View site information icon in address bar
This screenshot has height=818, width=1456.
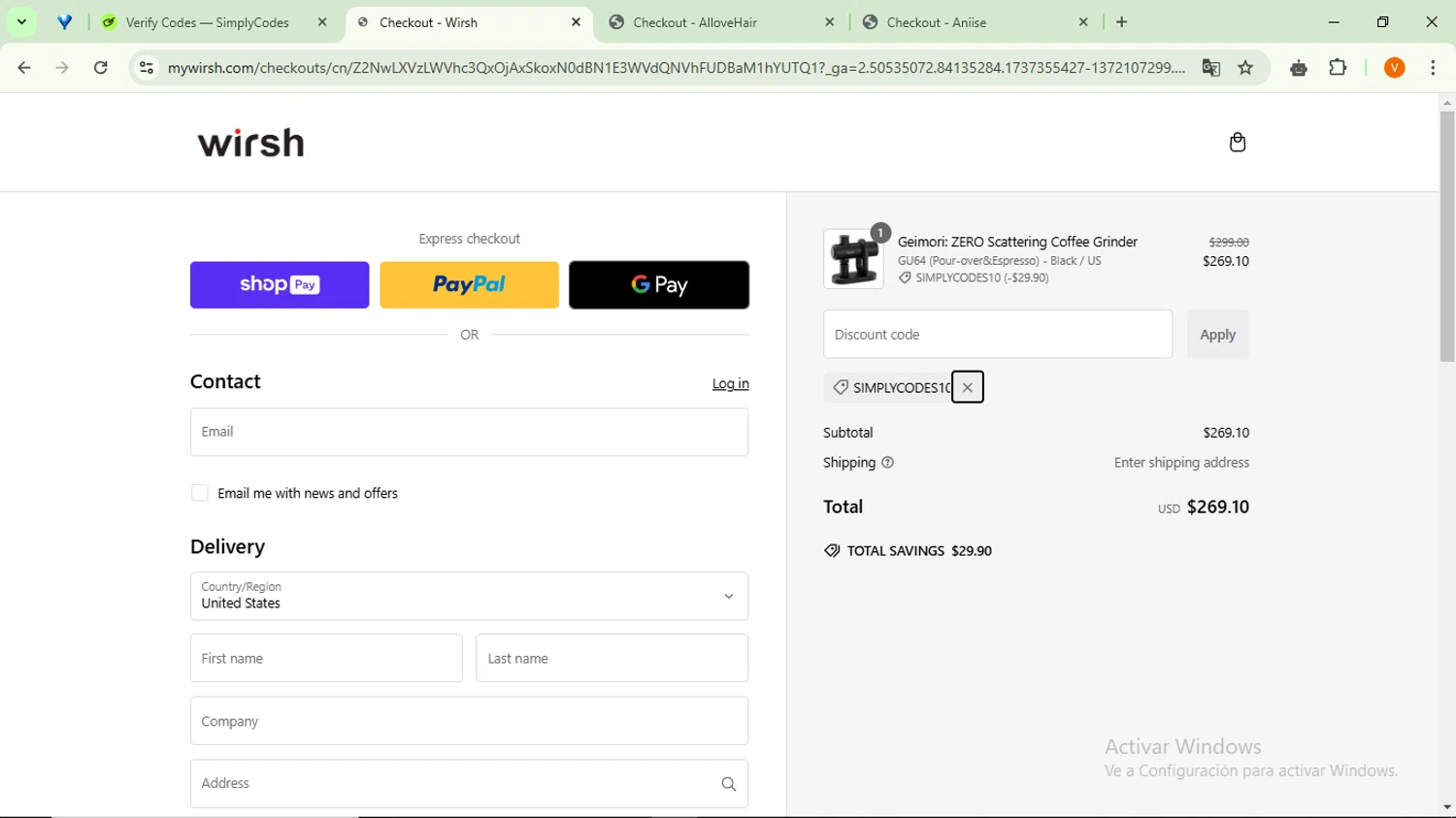147,68
